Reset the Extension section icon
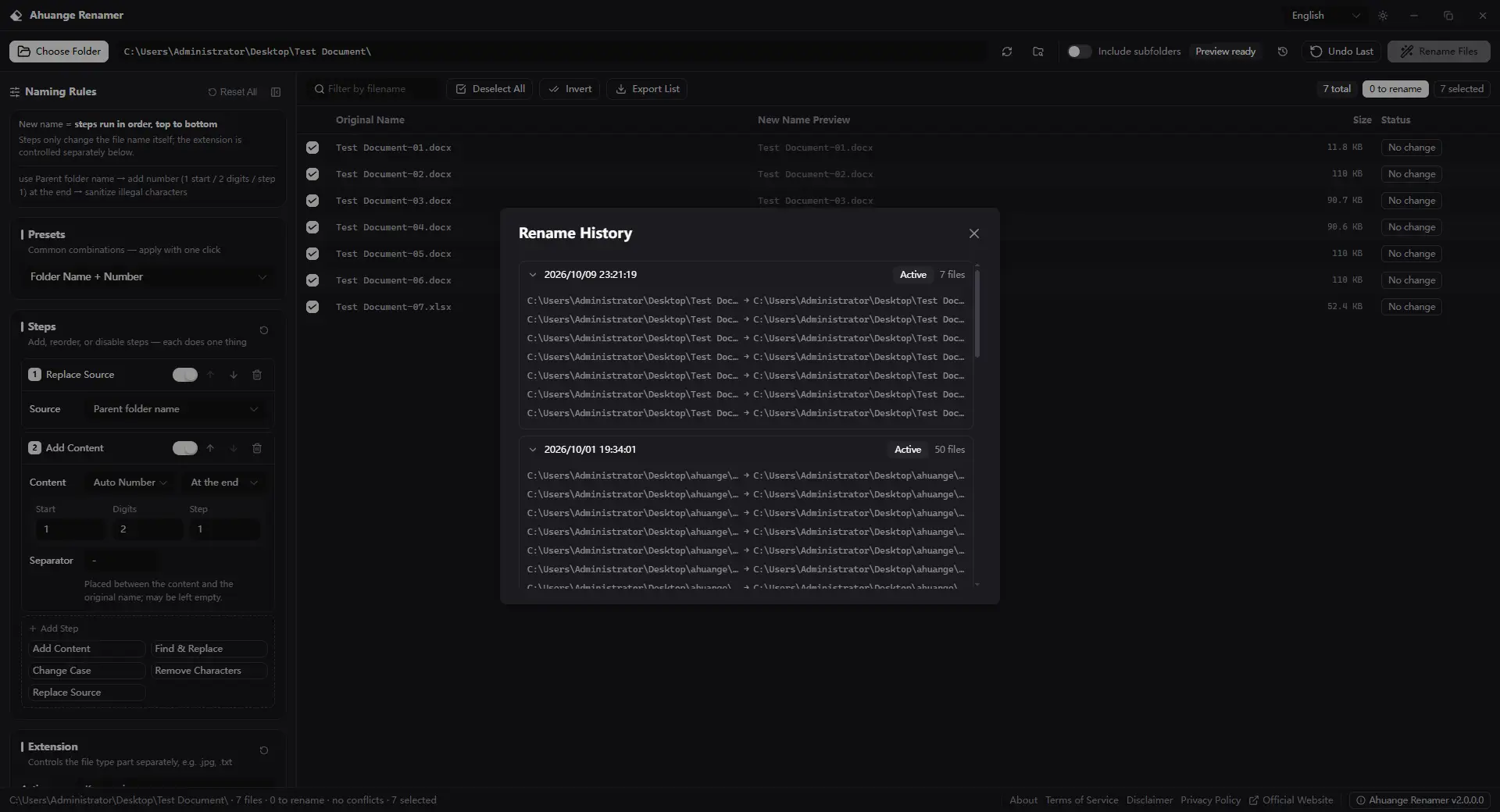 point(264,750)
